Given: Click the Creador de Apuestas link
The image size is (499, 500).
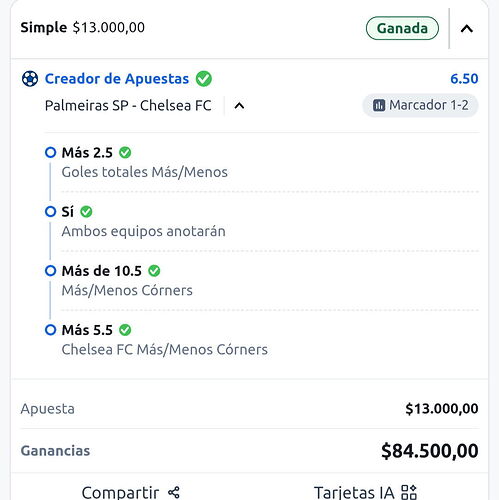Looking at the screenshot, I should [x=117, y=79].
